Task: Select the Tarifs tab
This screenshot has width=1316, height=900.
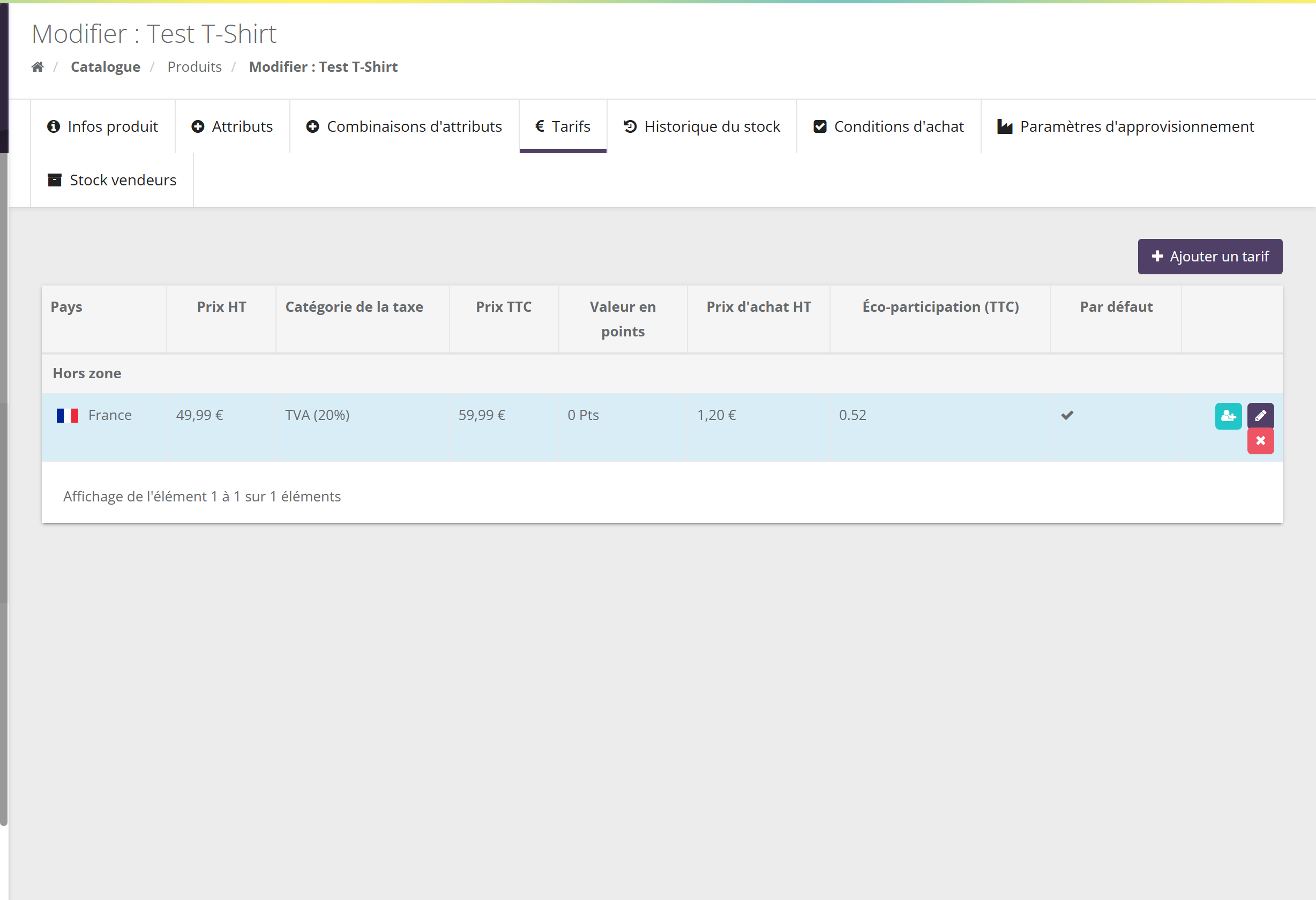Action: coord(563,126)
